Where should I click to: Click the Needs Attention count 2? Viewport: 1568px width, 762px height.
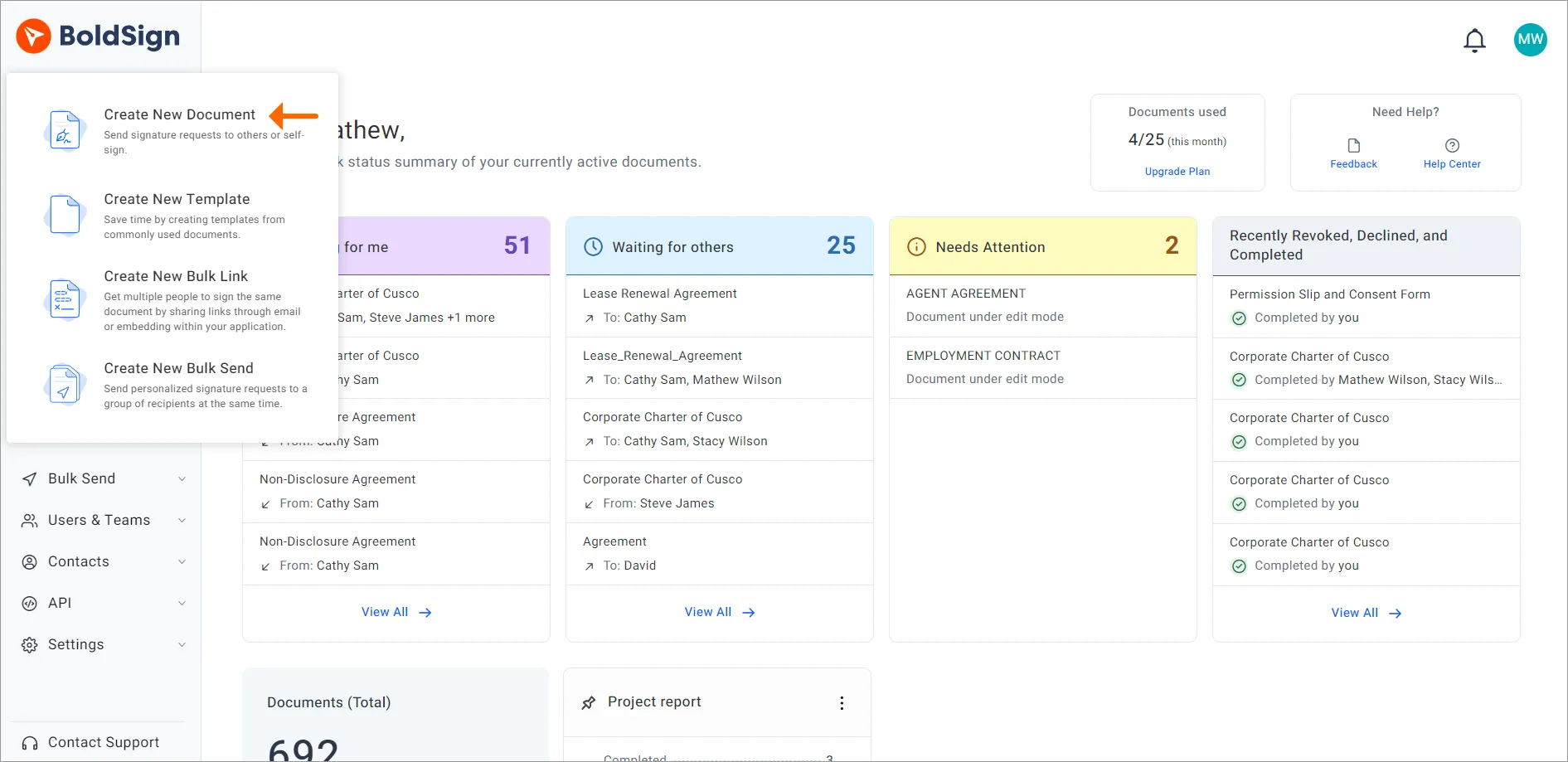1172,245
